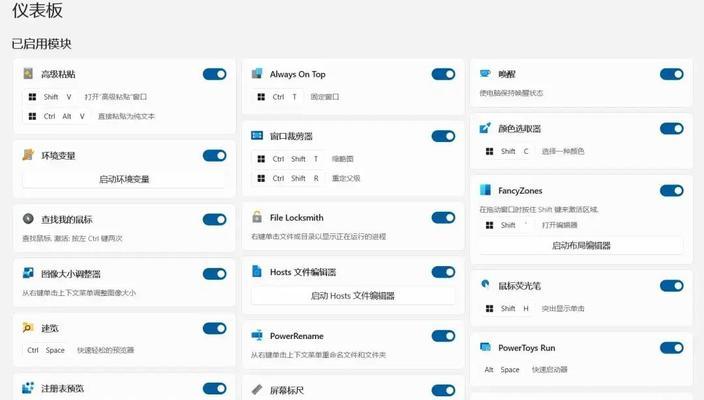Image resolution: width=704 pixels, height=400 pixels.
Task: Disable the 高级粘贴 toggle
Action: [x=215, y=74]
